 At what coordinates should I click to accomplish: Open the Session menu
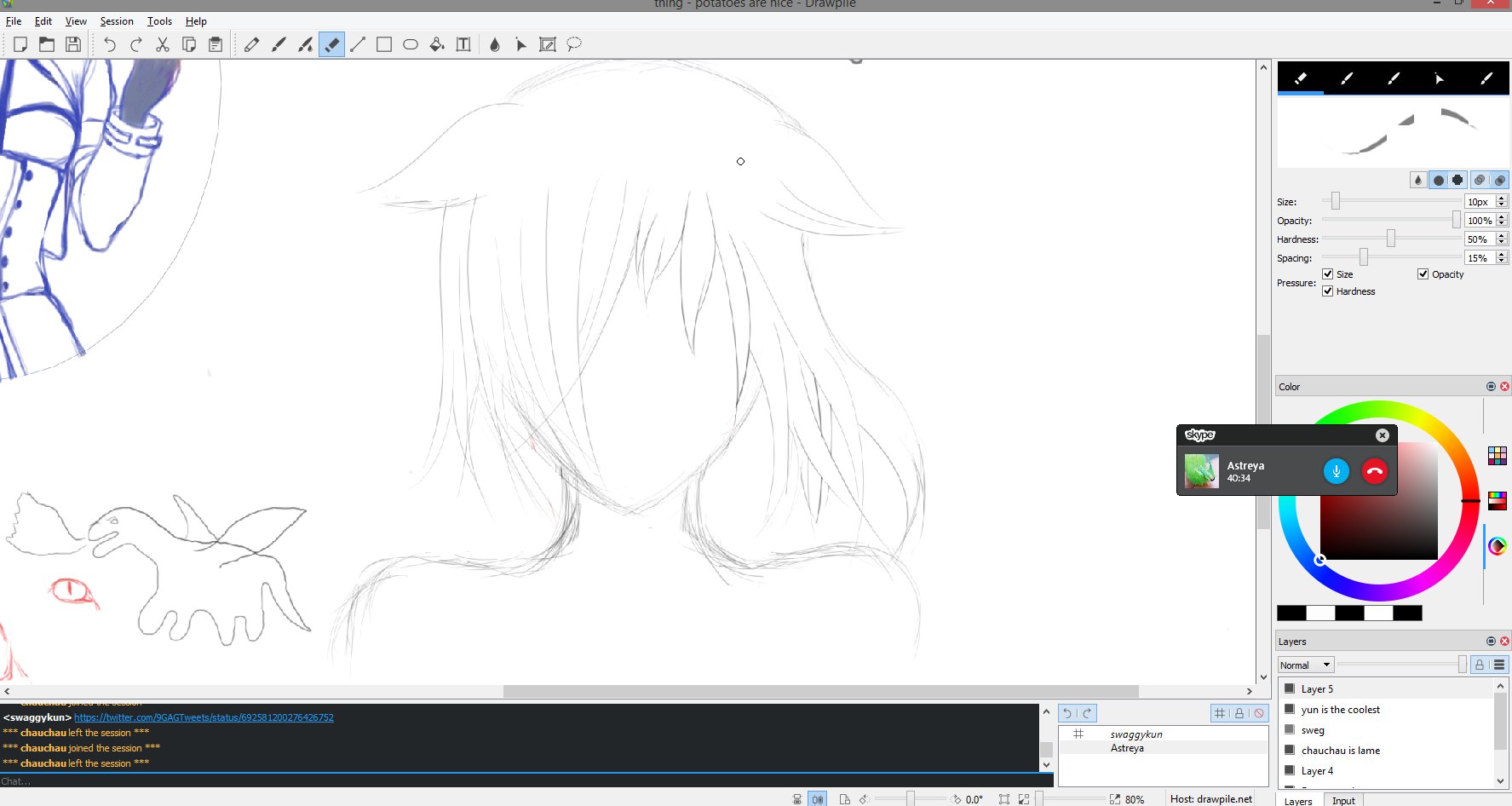117,21
